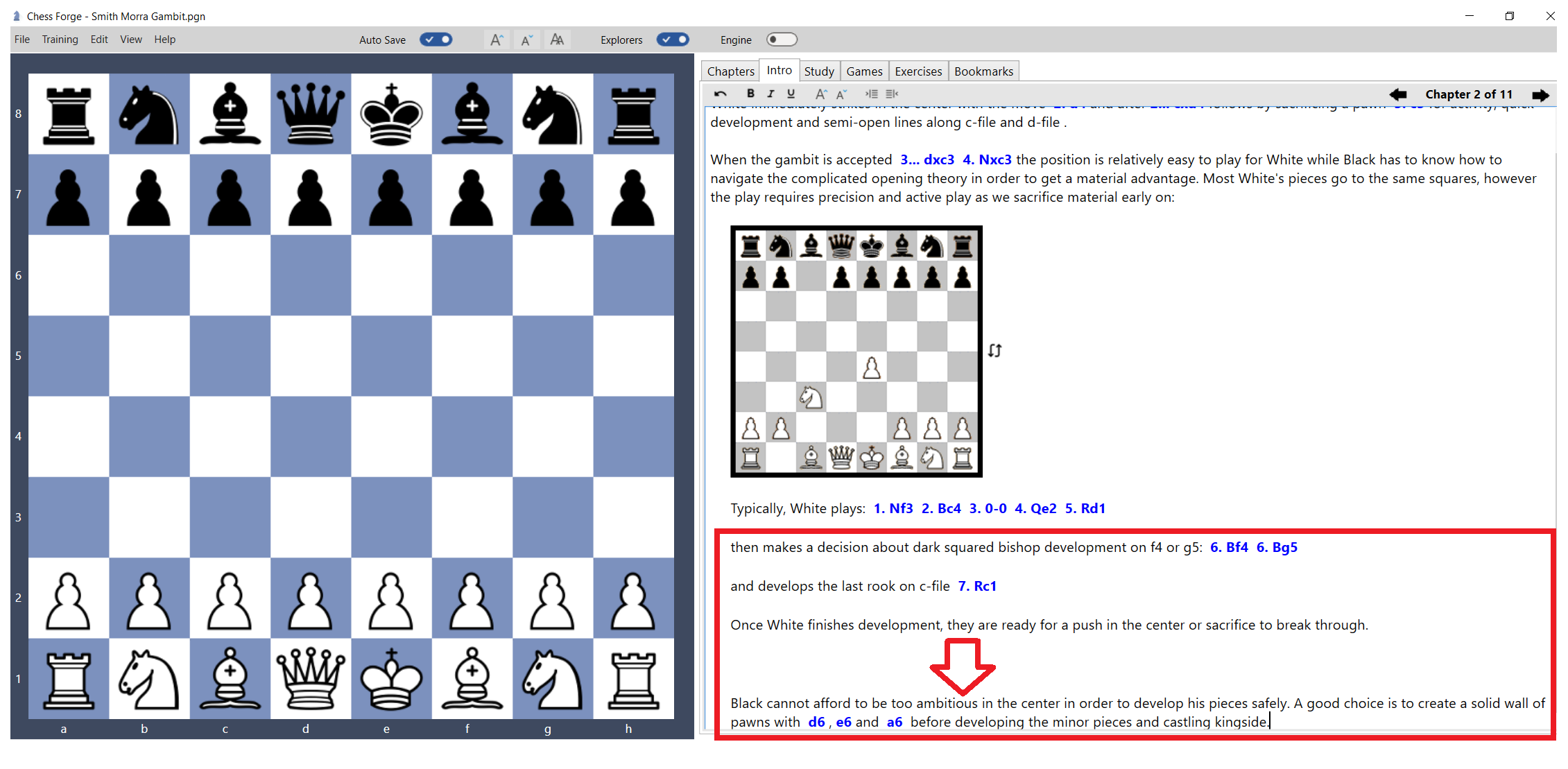Select the move 6. Bg5 in the text

1279,547
